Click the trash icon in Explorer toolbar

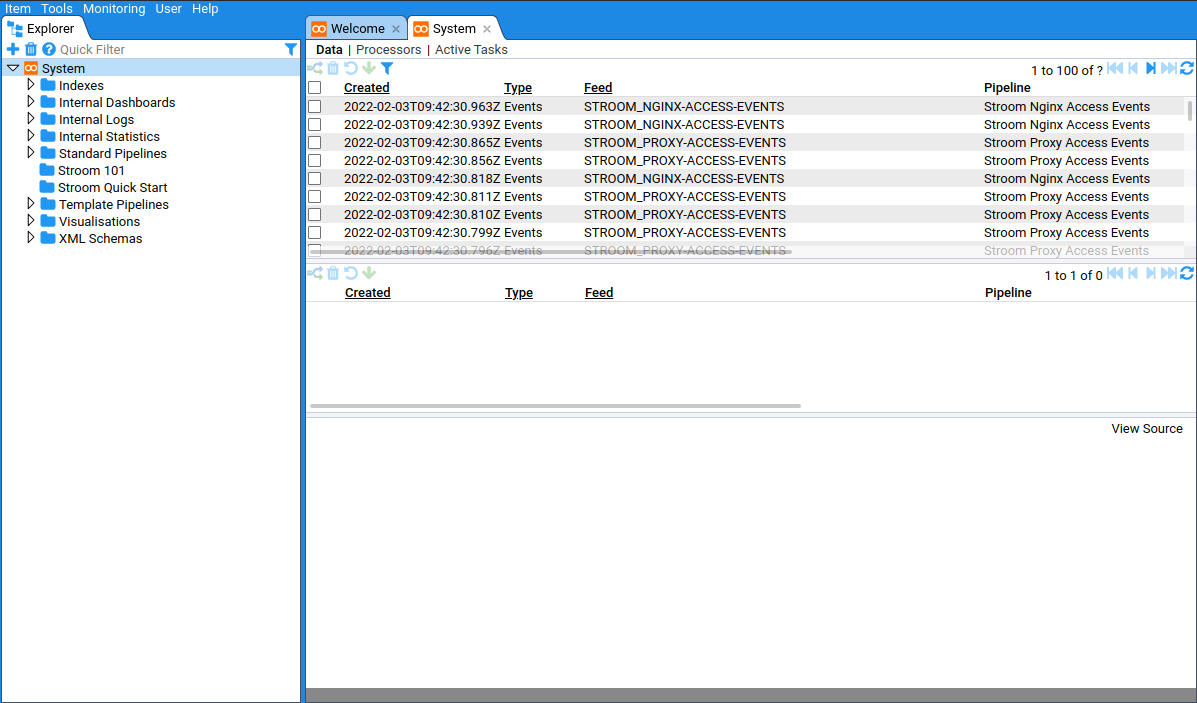tap(31, 49)
